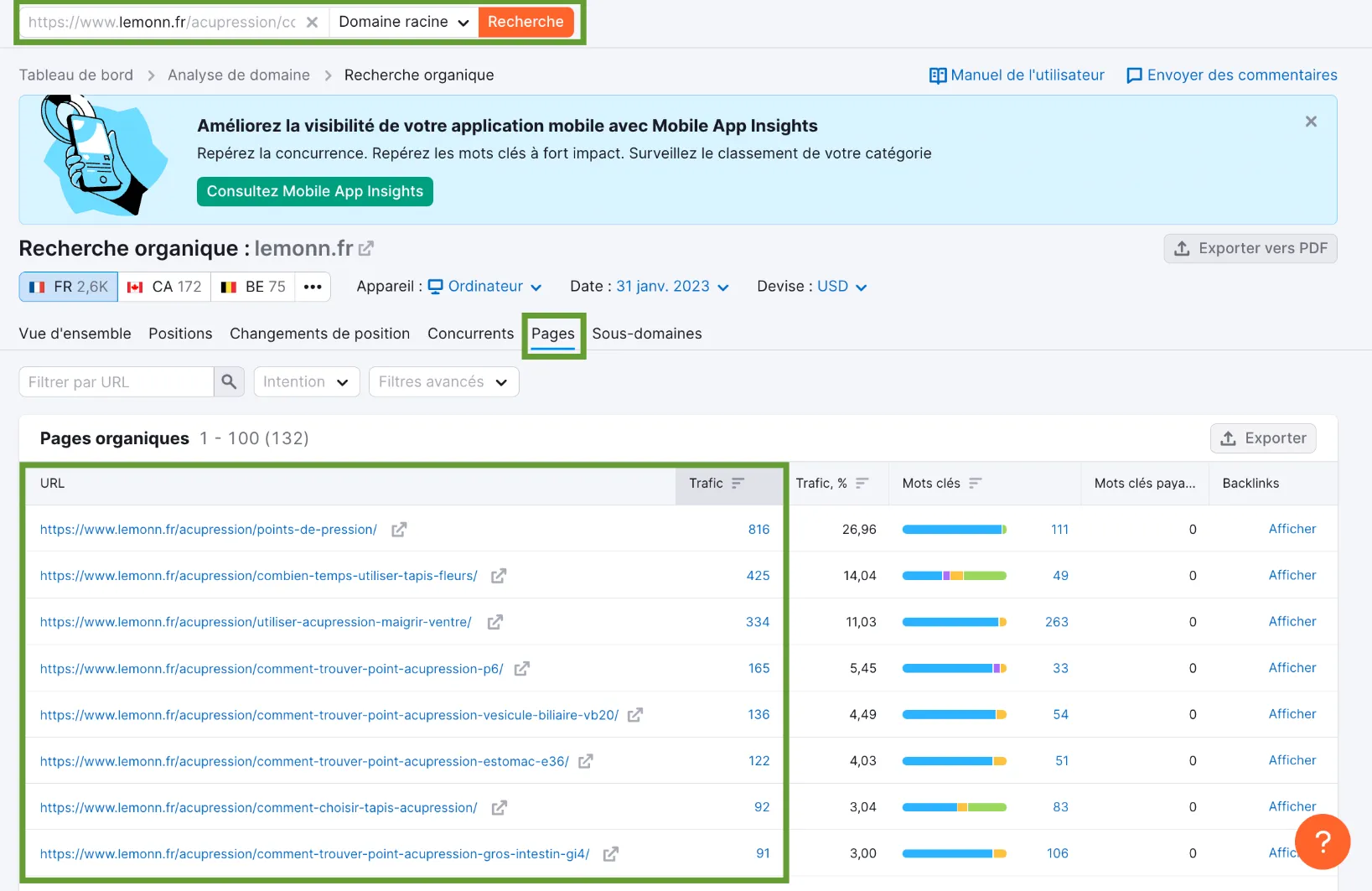The image size is (1372, 891).
Task: Sort by Mots clés column icon
Action: pos(975,484)
